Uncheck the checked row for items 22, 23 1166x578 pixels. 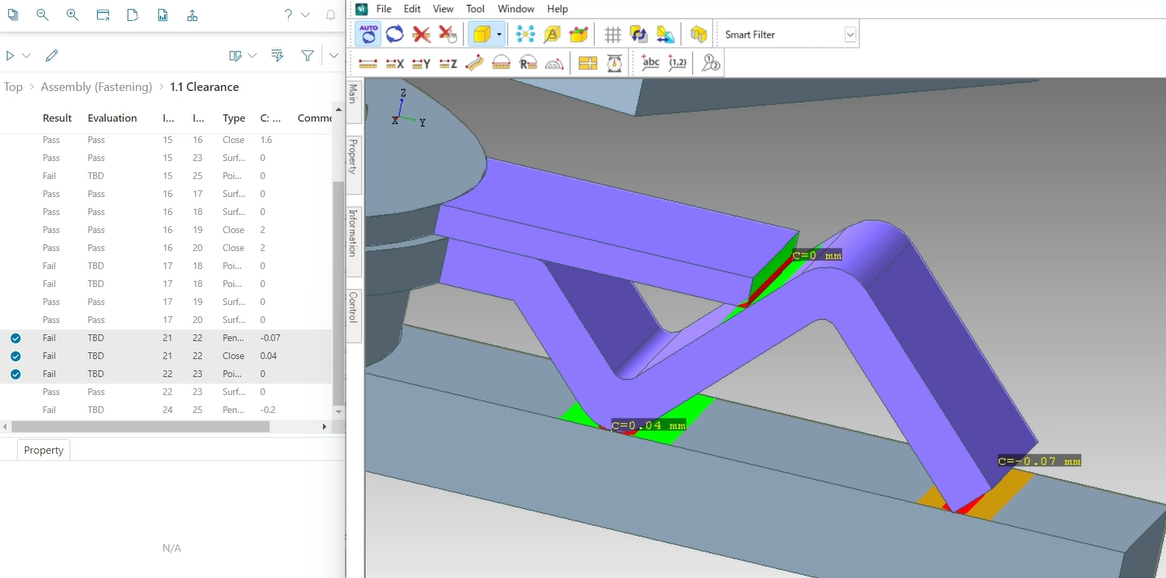[16, 374]
